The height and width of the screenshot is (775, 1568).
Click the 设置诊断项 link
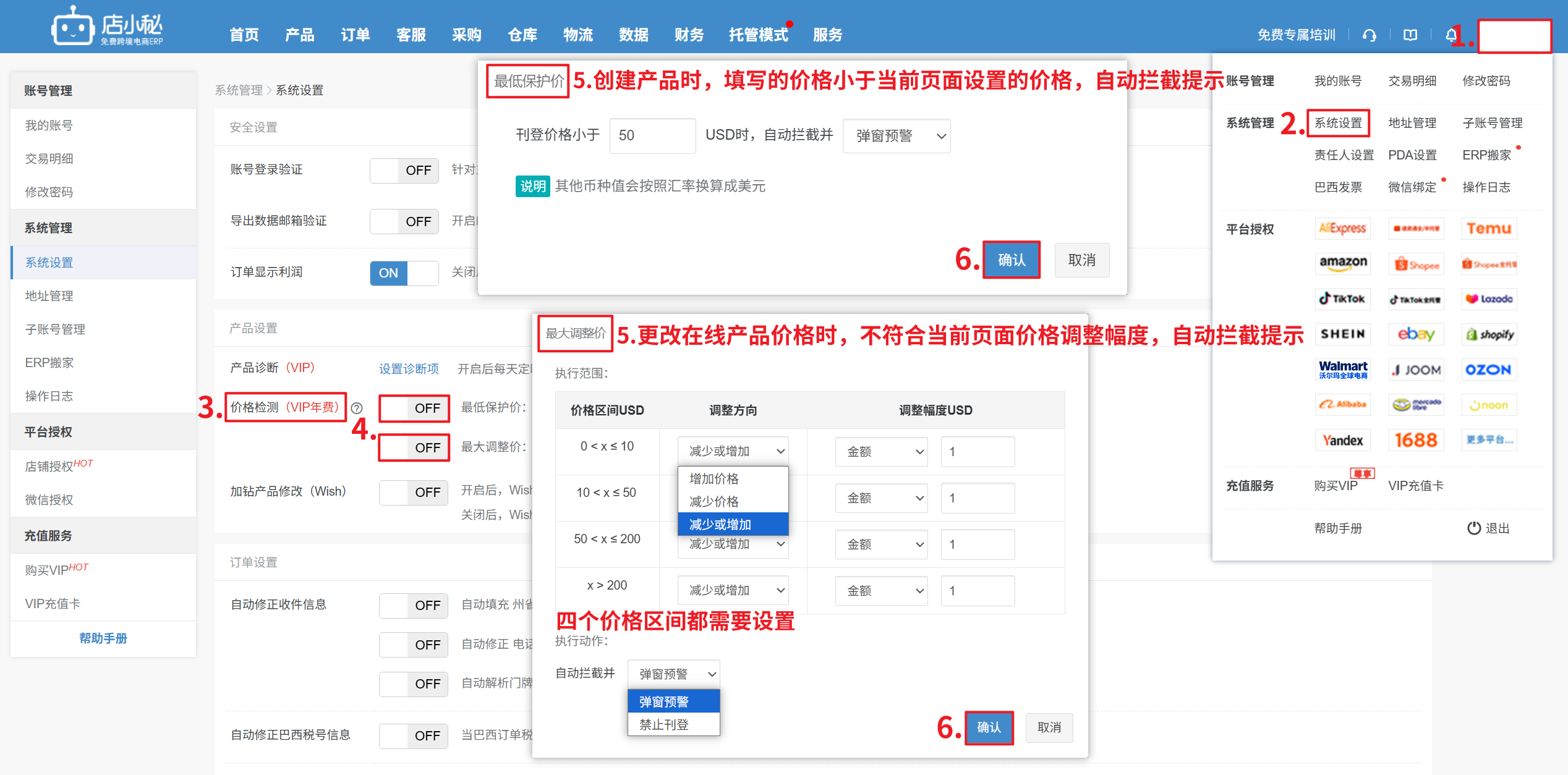tap(409, 369)
